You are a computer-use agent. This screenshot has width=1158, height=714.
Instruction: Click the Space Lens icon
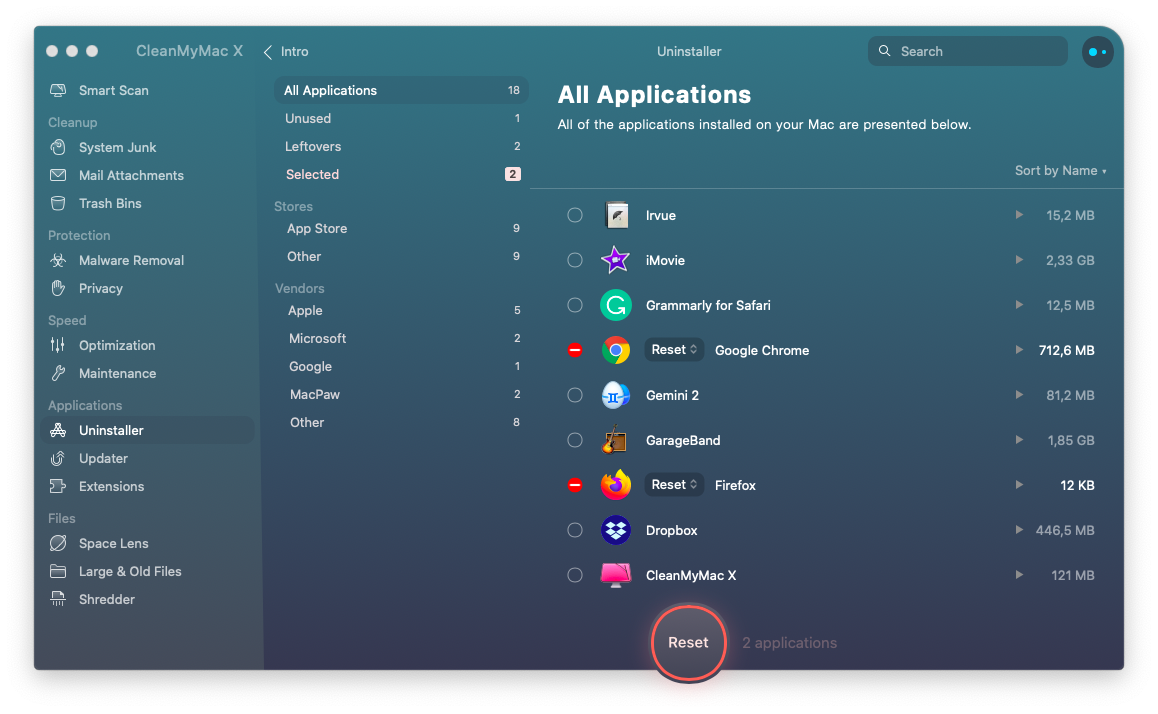58,543
